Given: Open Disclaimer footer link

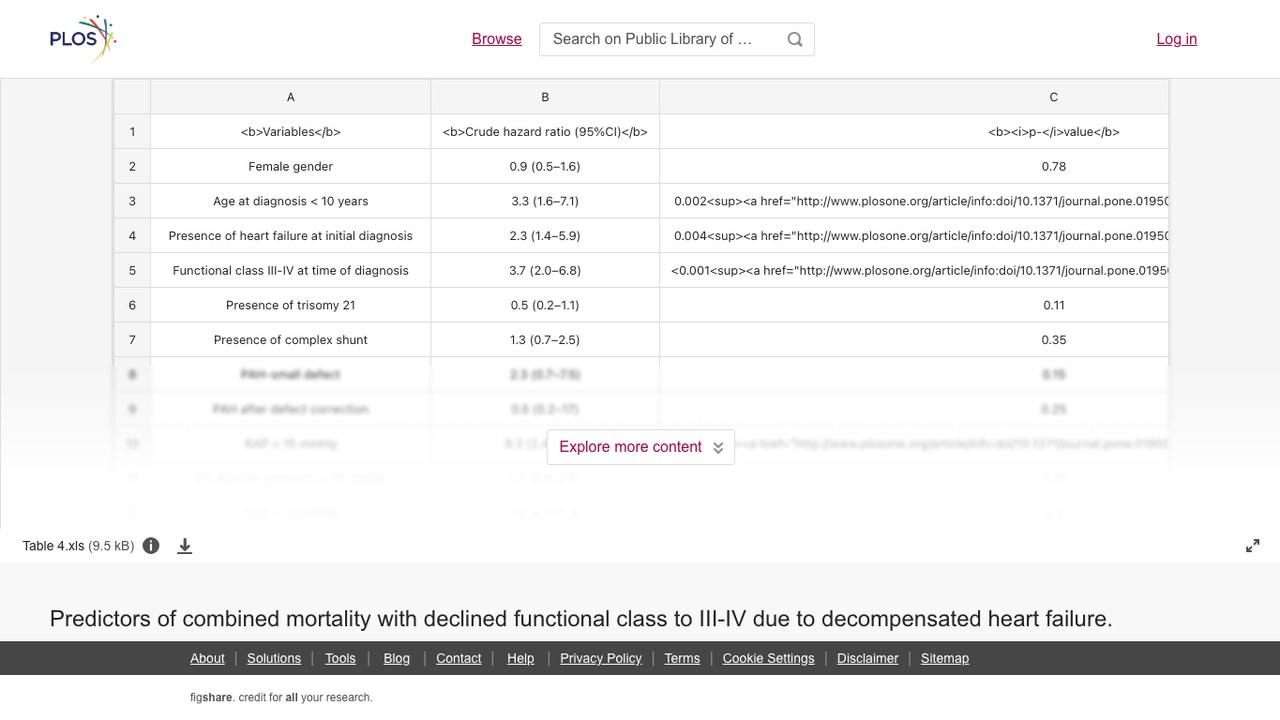Looking at the screenshot, I should point(868,658).
